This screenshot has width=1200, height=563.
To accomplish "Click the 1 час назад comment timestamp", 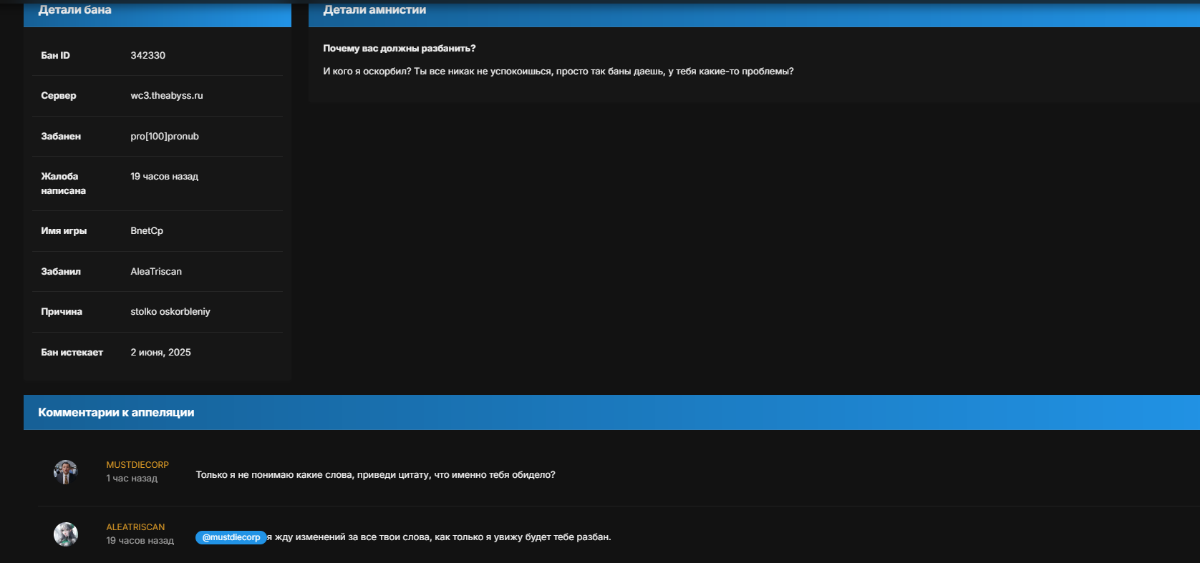I will point(131,479).
